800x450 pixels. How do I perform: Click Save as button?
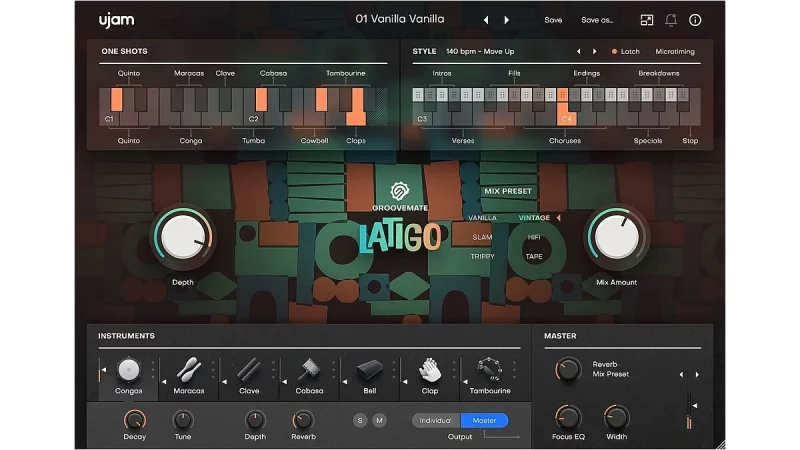click(597, 20)
